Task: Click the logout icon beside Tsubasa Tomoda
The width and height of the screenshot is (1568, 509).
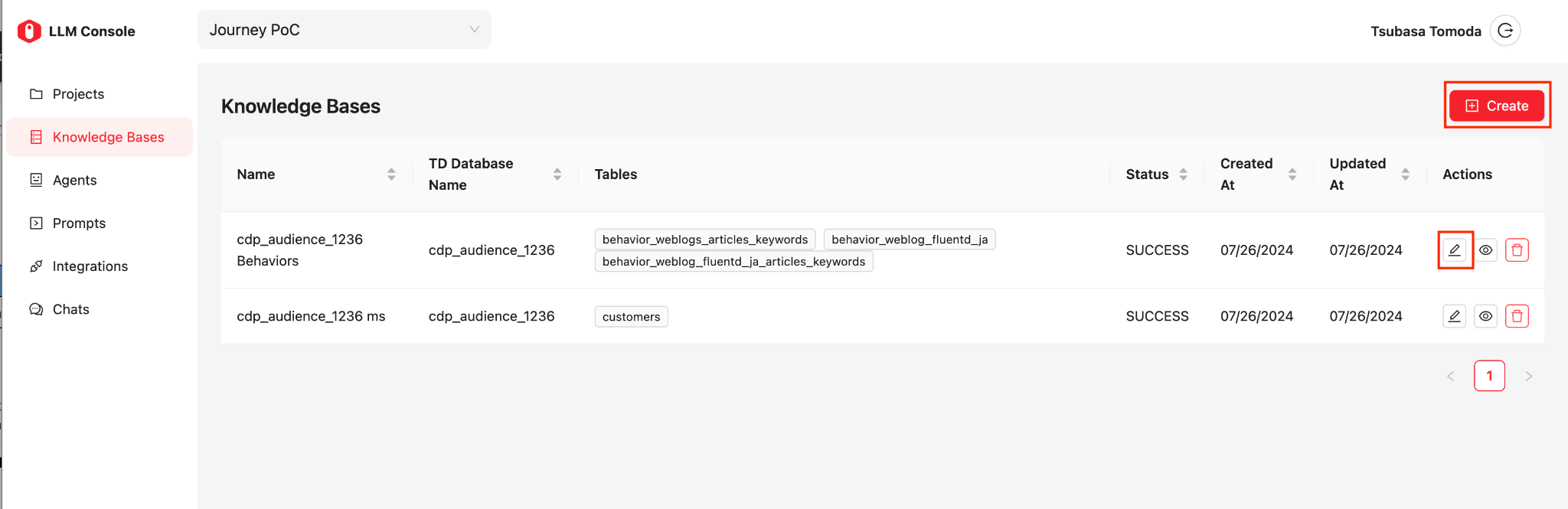Action: pos(1505,31)
